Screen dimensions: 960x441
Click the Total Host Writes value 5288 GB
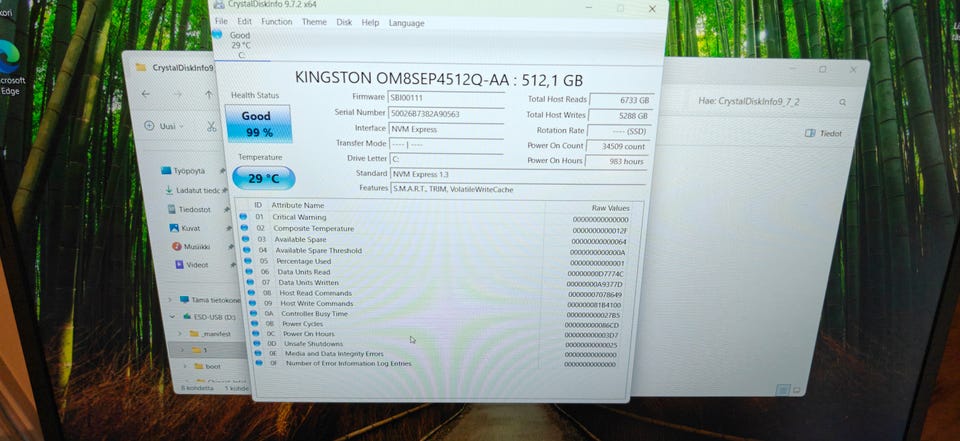(x=620, y=116)
